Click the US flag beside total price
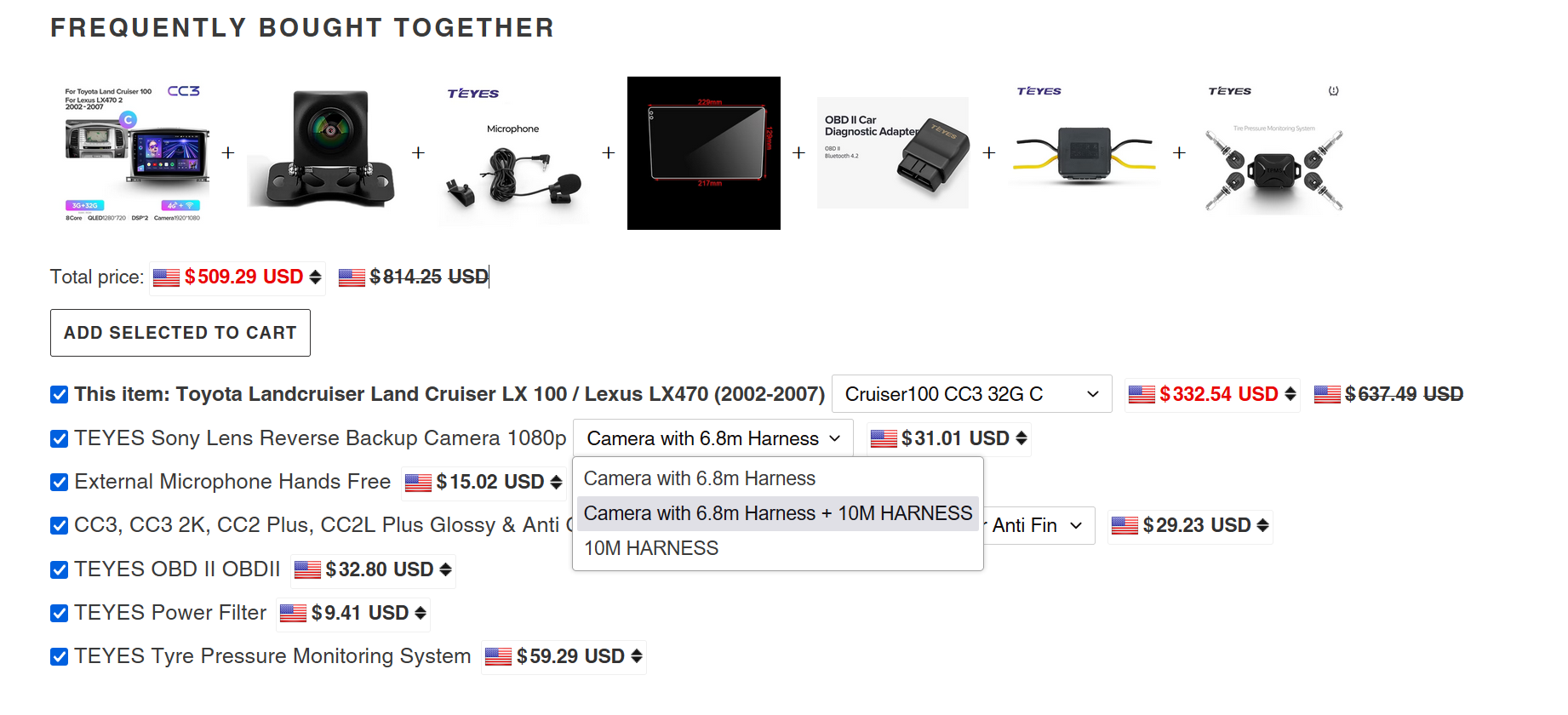Viewport: 1568px width, 715px height. click(166, 277)
